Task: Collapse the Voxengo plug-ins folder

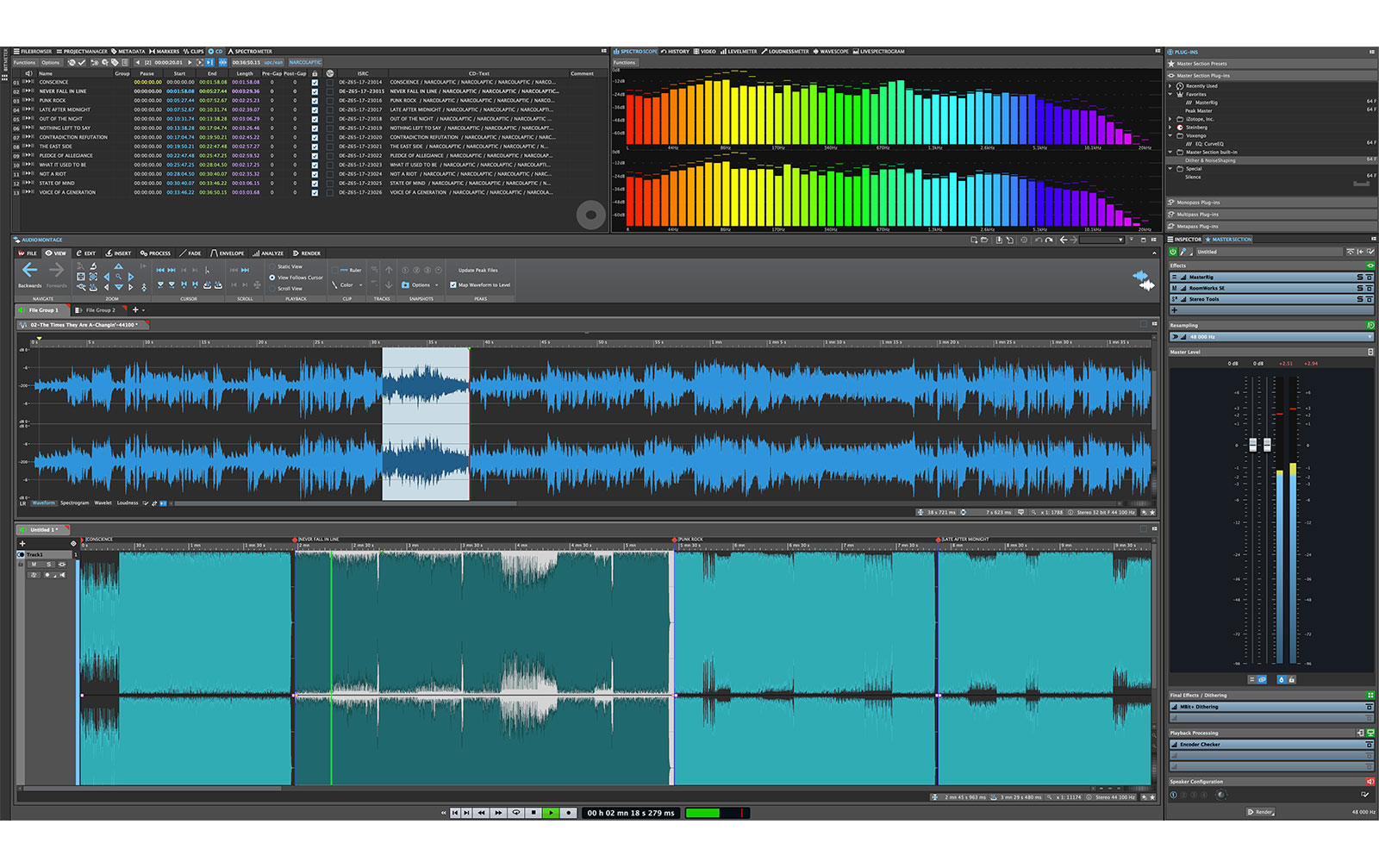Action: (x=1170, y=135)
